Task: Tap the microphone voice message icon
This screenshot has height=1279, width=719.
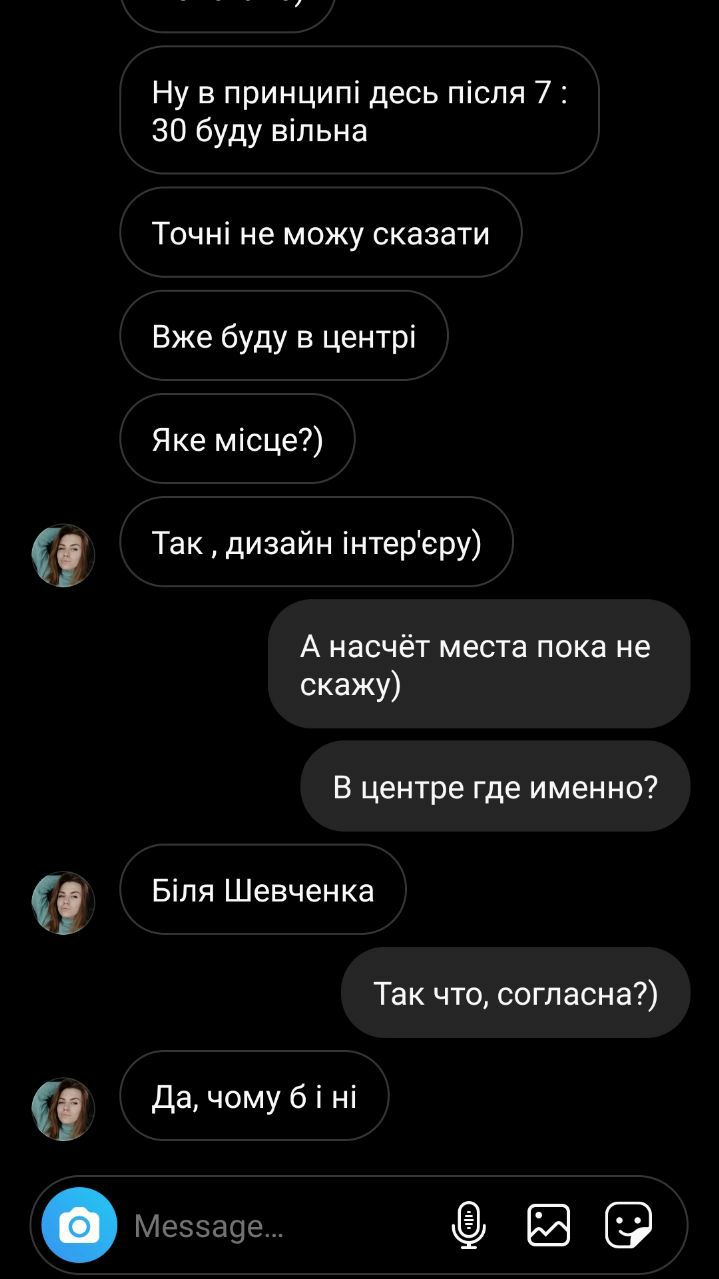Action: coord(468,1225)
